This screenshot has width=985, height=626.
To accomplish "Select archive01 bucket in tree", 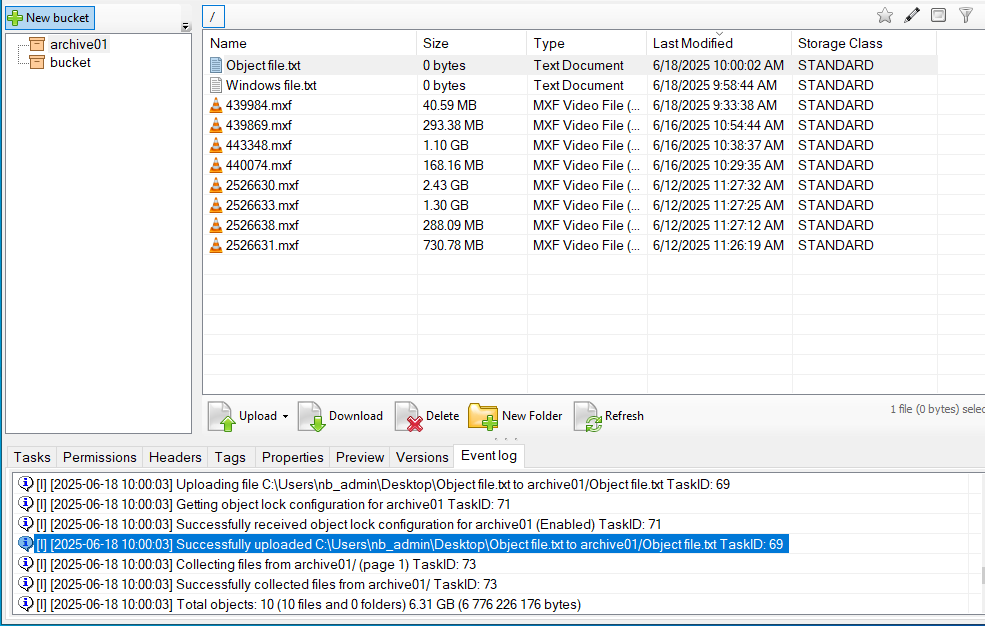I will (79, 44).
